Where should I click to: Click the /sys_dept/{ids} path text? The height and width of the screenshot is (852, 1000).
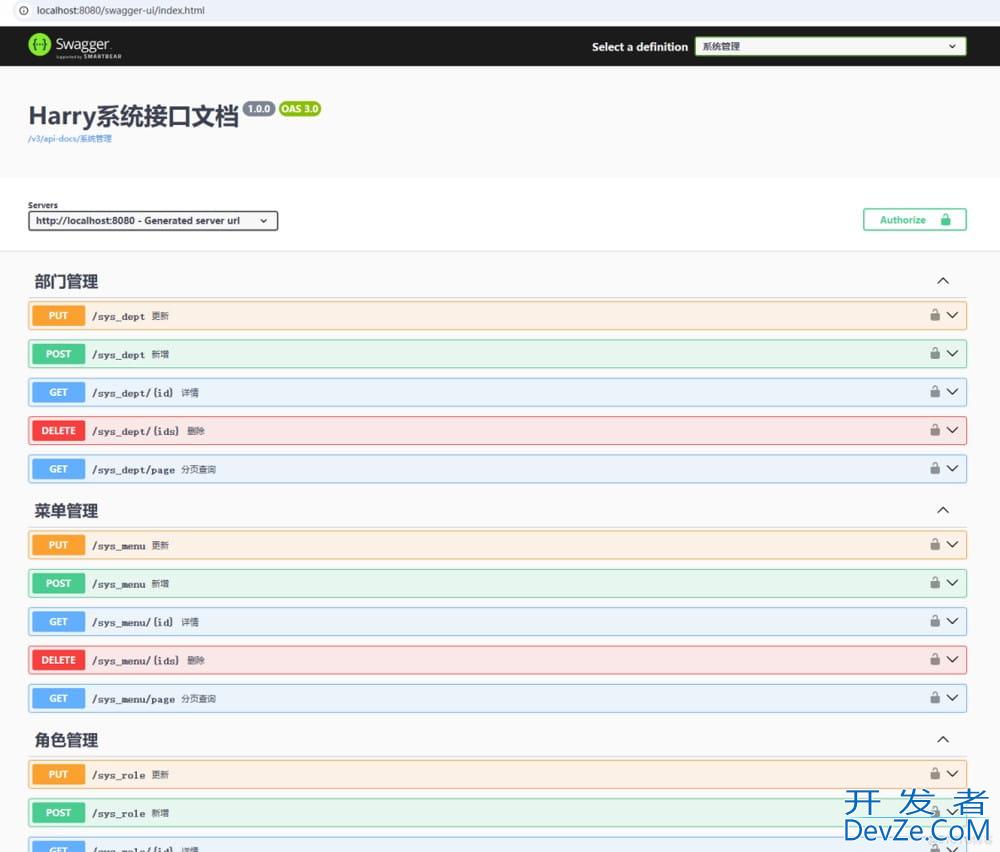136,431
